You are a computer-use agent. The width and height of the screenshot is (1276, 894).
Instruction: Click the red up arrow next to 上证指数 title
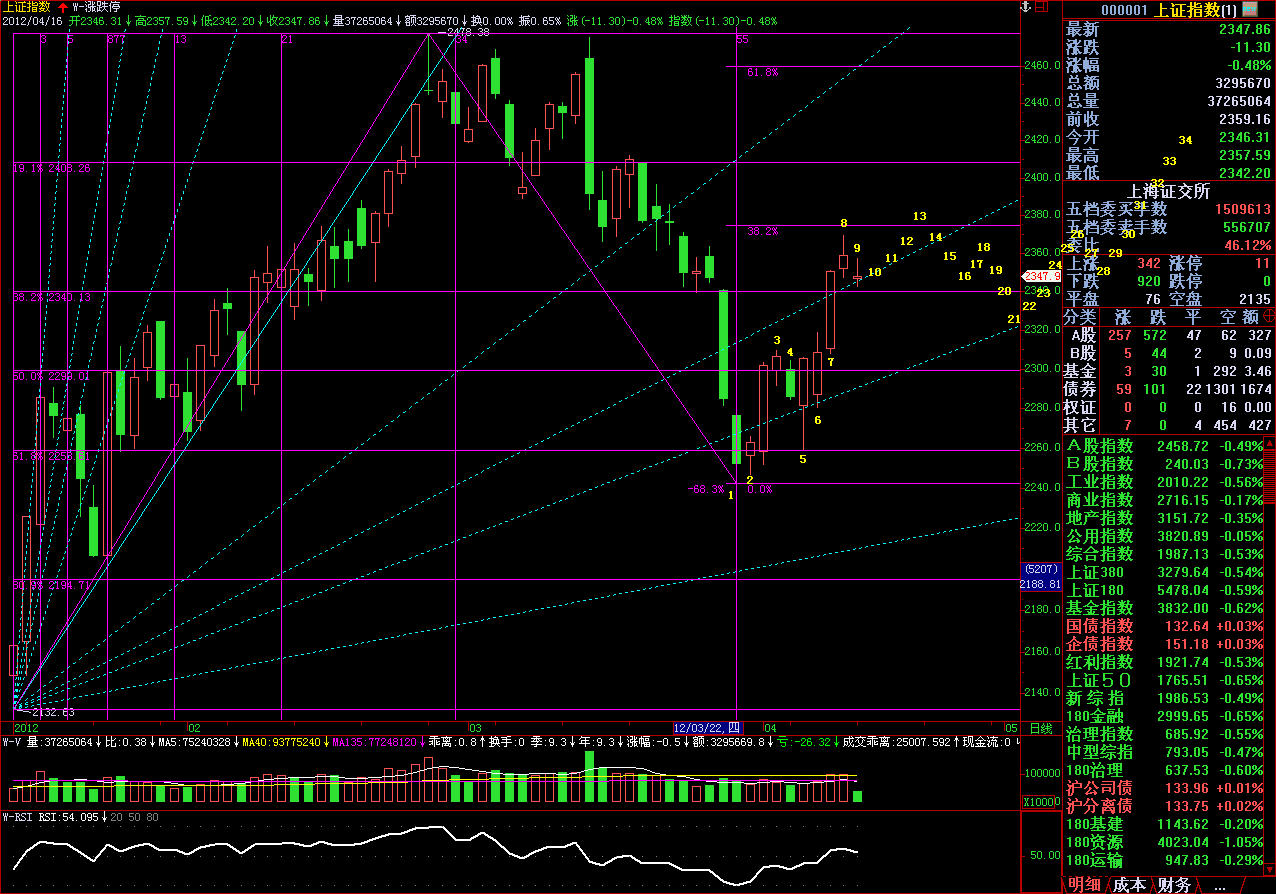(62, 7)
